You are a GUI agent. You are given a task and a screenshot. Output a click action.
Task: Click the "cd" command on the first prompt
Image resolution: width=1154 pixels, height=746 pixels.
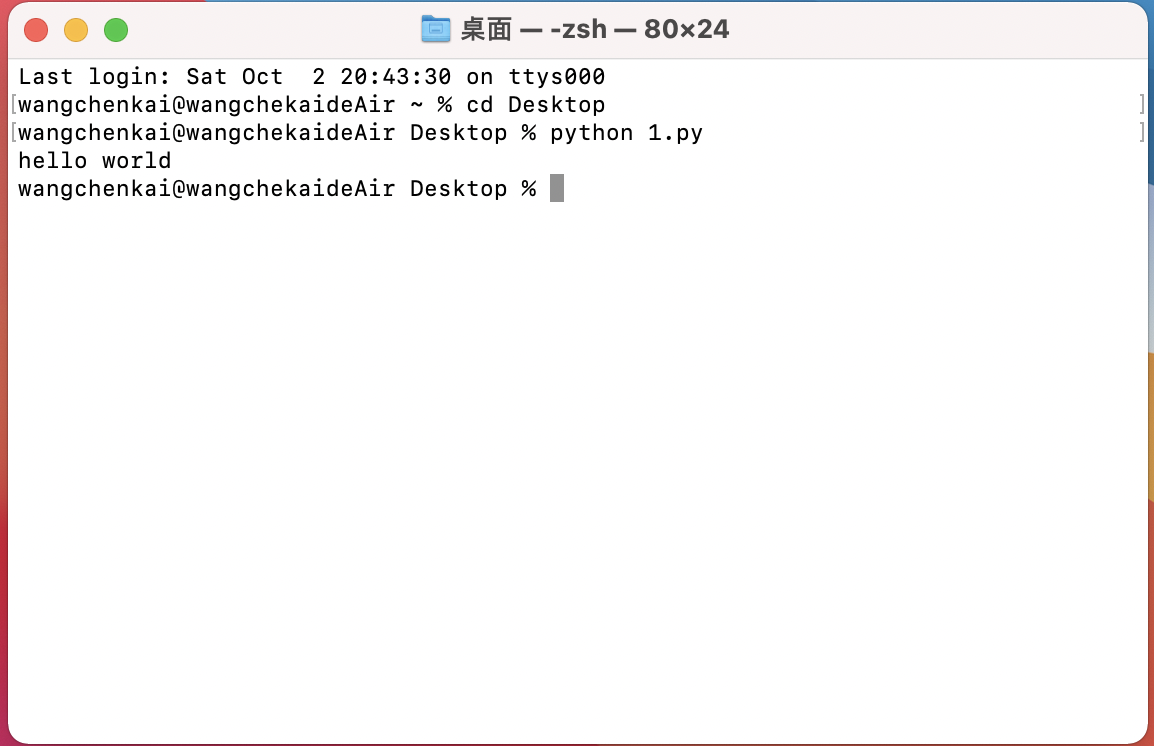coord(480,104)
